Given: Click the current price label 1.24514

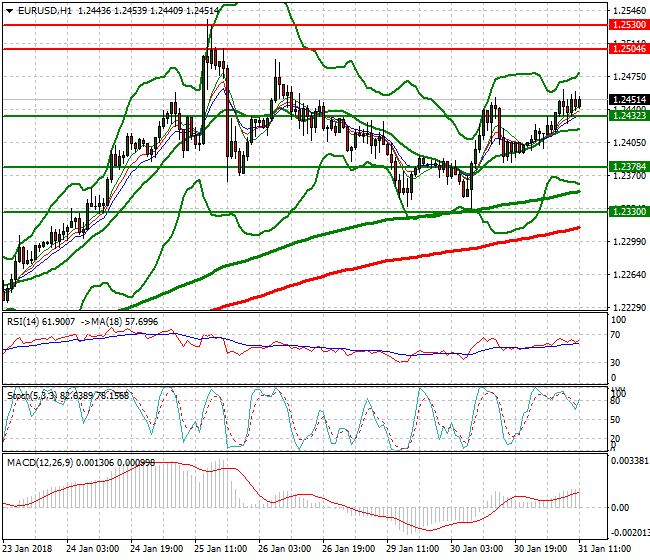Looking at the screenshot, I should pos(628,100).
